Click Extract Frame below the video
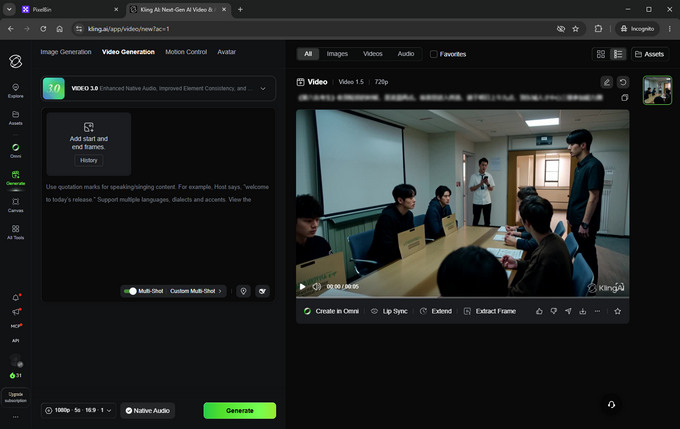 point(490,311)
